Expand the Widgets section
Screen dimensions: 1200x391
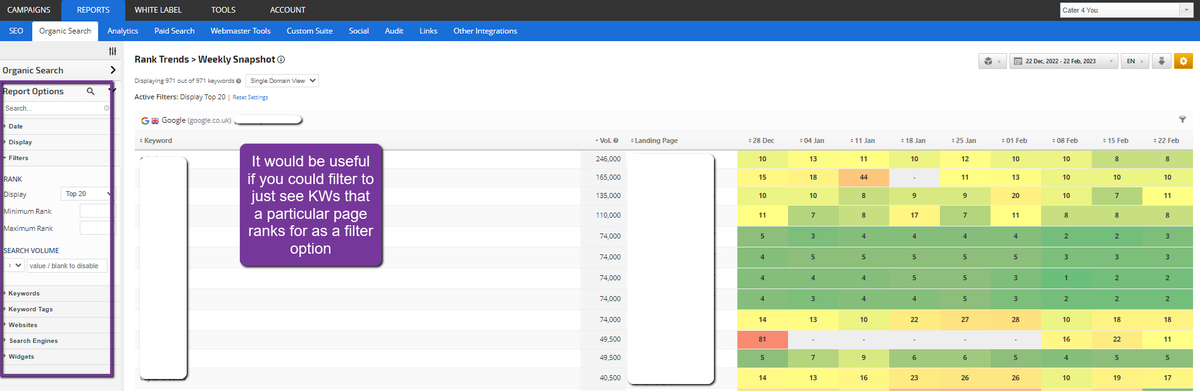point(21,356)
